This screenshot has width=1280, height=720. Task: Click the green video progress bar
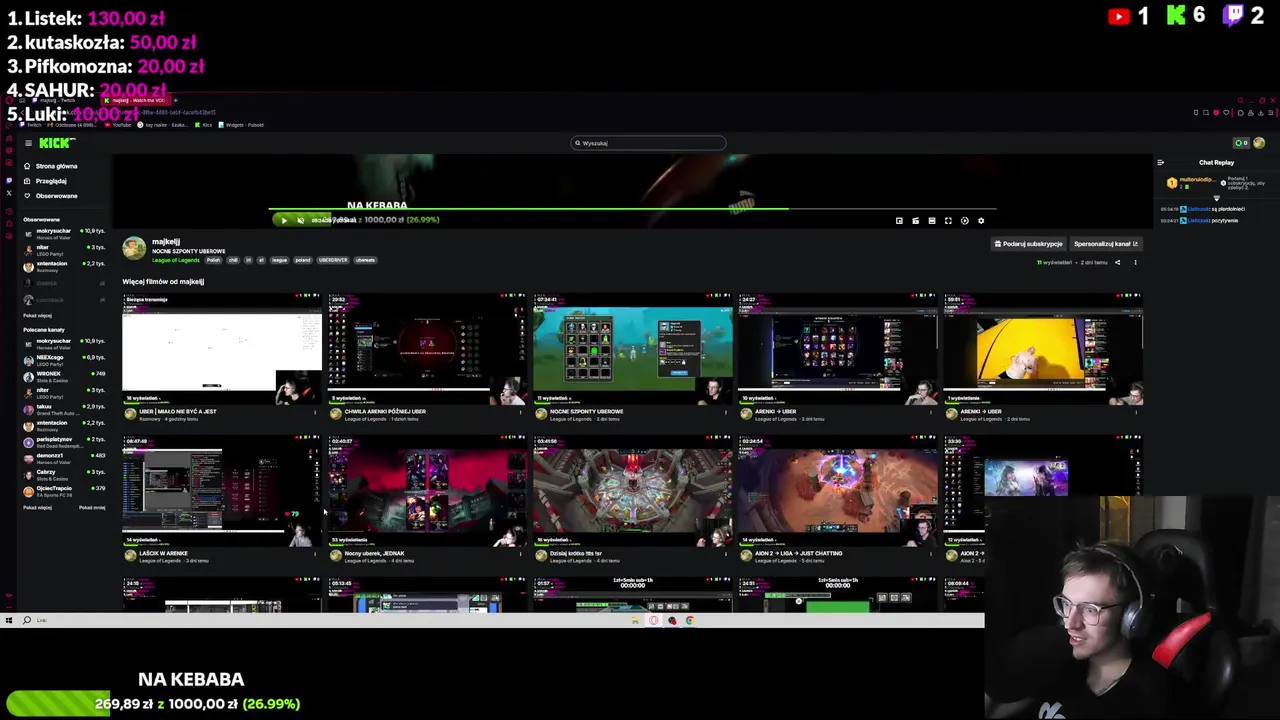tap(530, 209)
